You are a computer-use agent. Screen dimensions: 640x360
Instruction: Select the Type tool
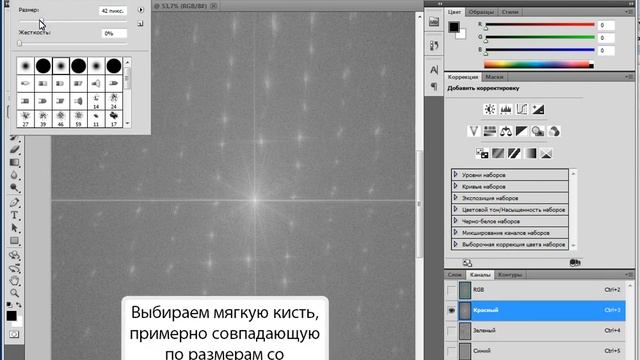pos(15,215)
